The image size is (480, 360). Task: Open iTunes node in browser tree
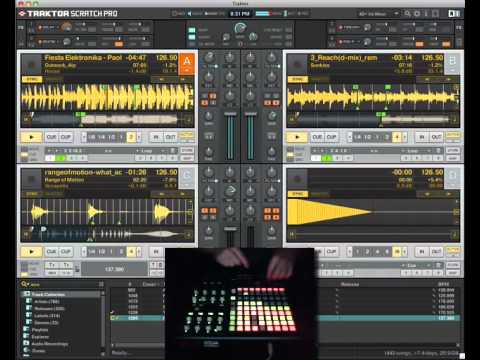click(38, 351)
